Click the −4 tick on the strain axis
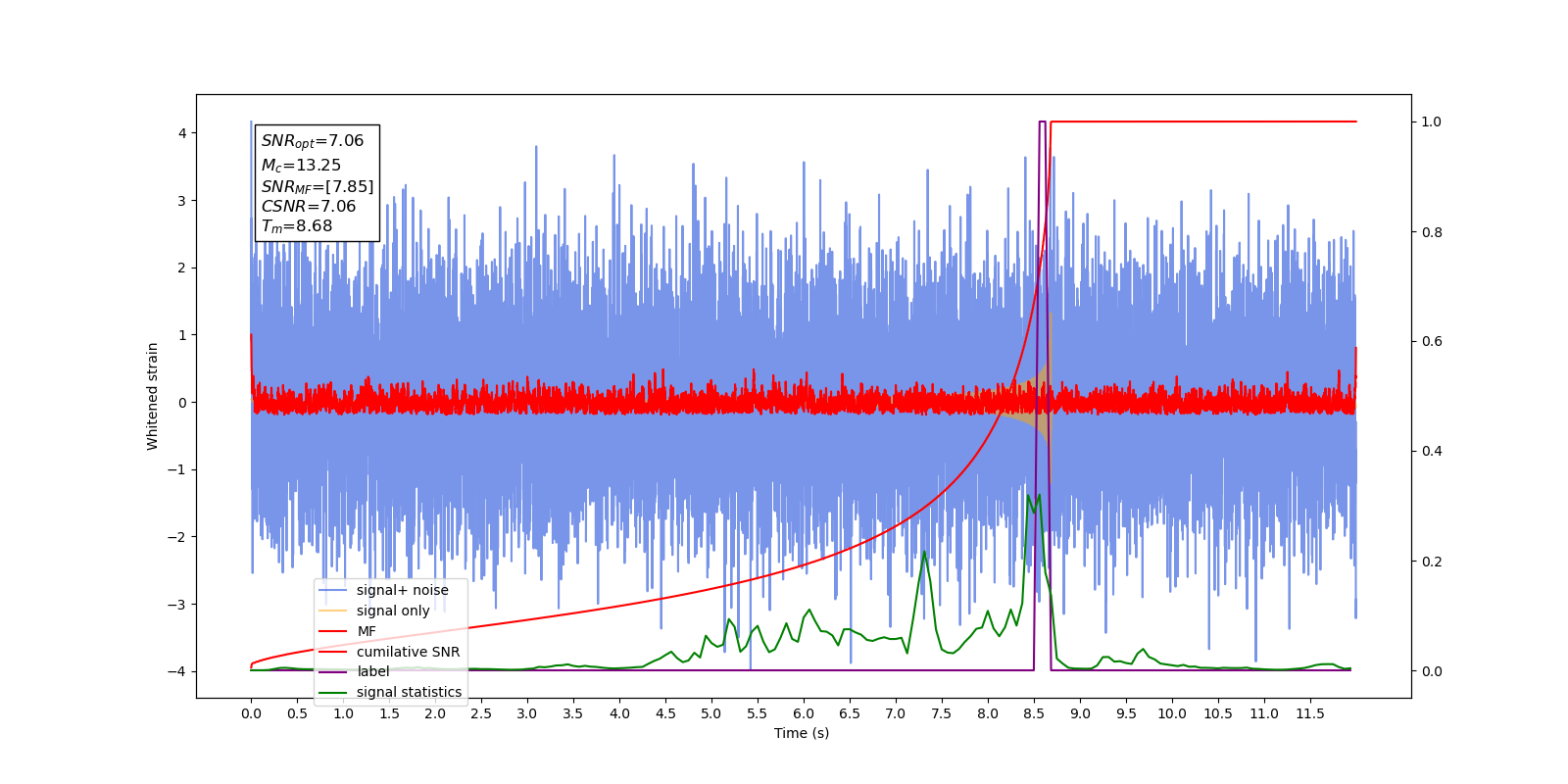Image resolution: width=1568 pixels, height=784 pixels. tap(177, 671)
